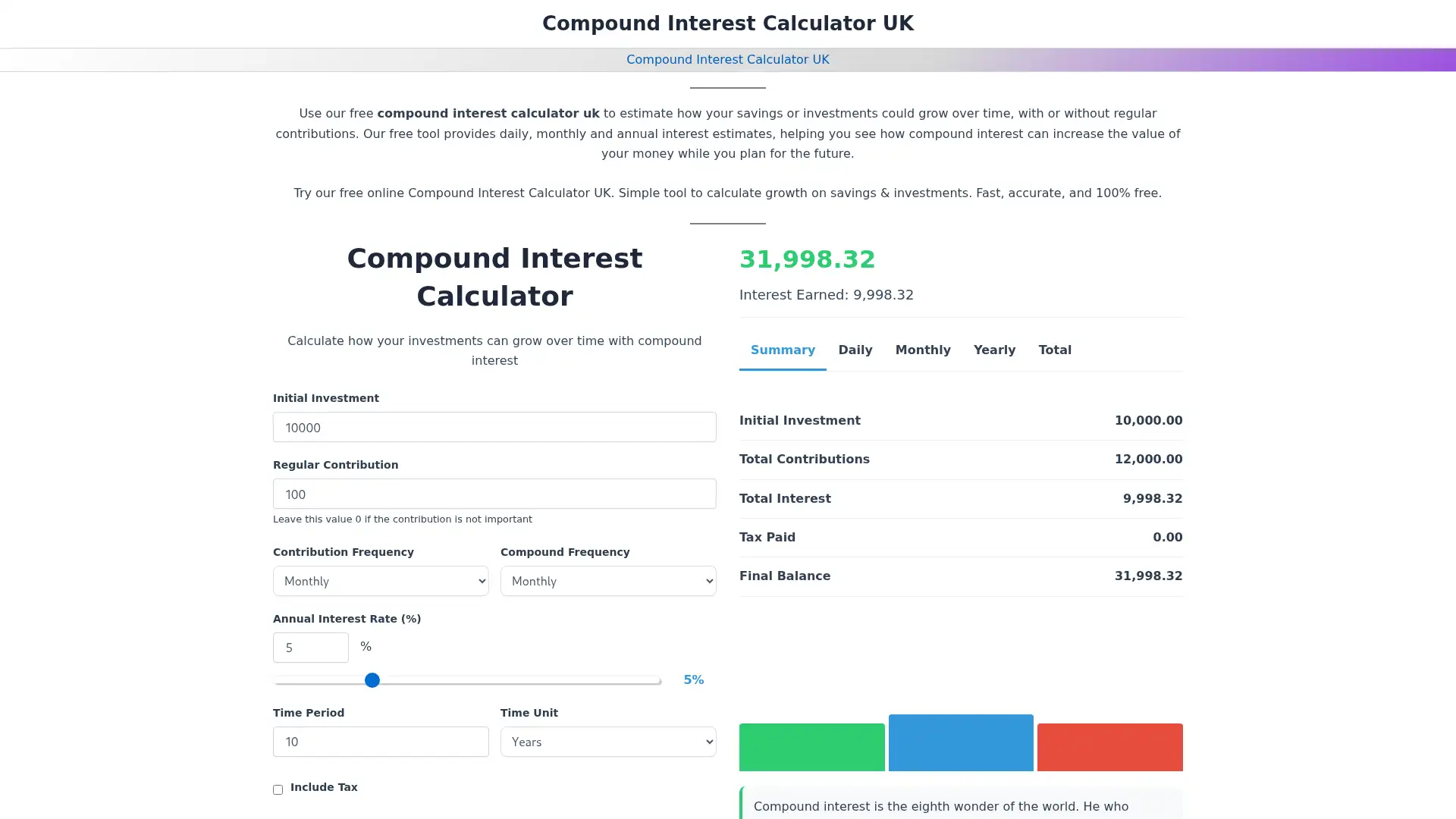Open the Compound Frequency dropdown
This screenshot has height=819, width=1456.
(x=608, y=581)
